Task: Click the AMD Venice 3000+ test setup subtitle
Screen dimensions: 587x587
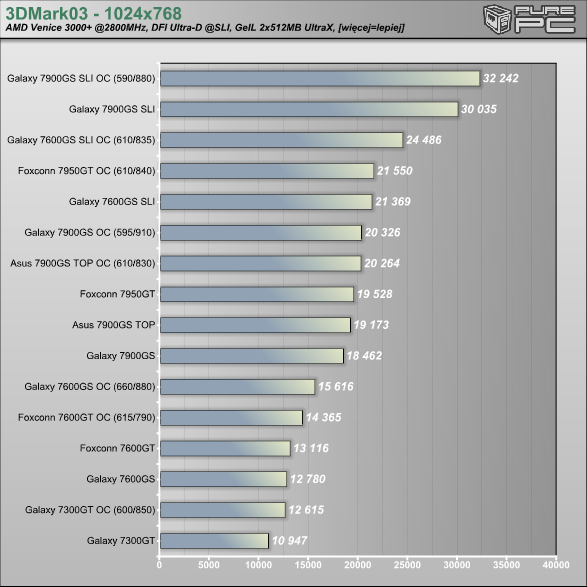Action: tap(205, 28)
